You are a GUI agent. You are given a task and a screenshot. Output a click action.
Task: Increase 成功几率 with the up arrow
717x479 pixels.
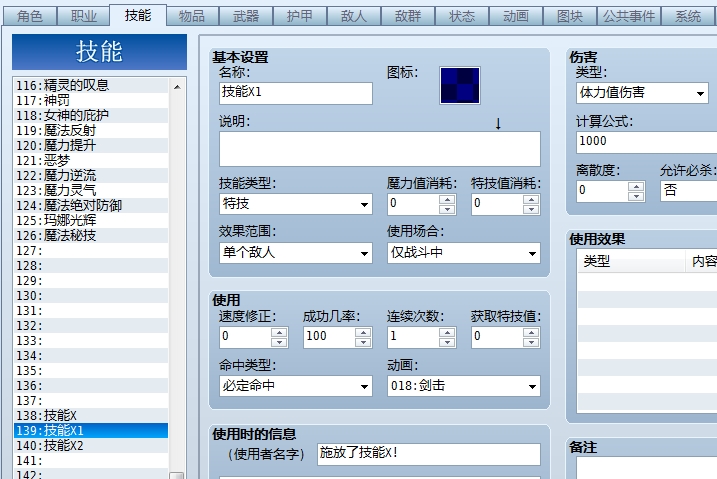tap(363, 332)
